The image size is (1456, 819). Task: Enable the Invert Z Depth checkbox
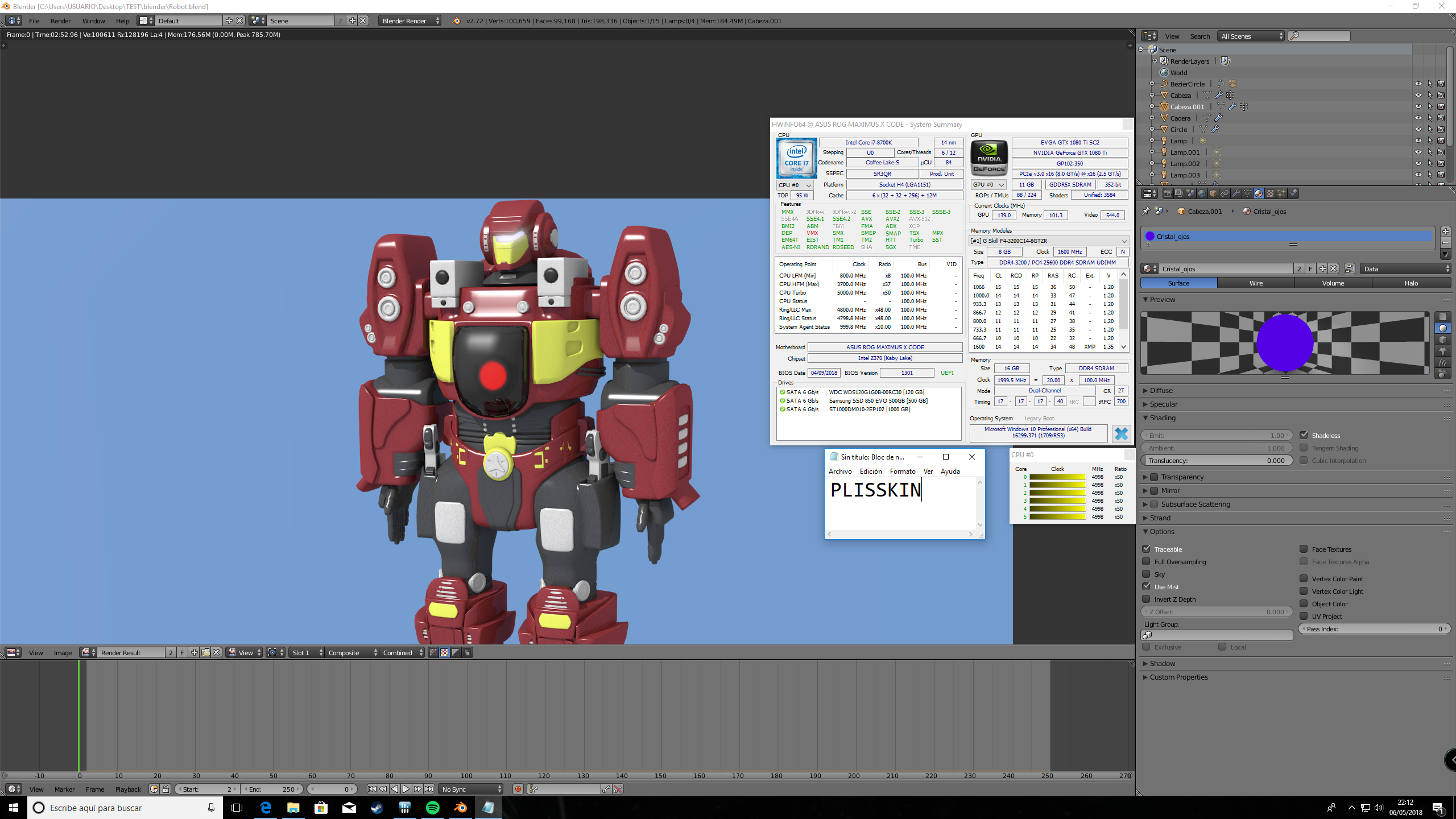click(1147, 599)
